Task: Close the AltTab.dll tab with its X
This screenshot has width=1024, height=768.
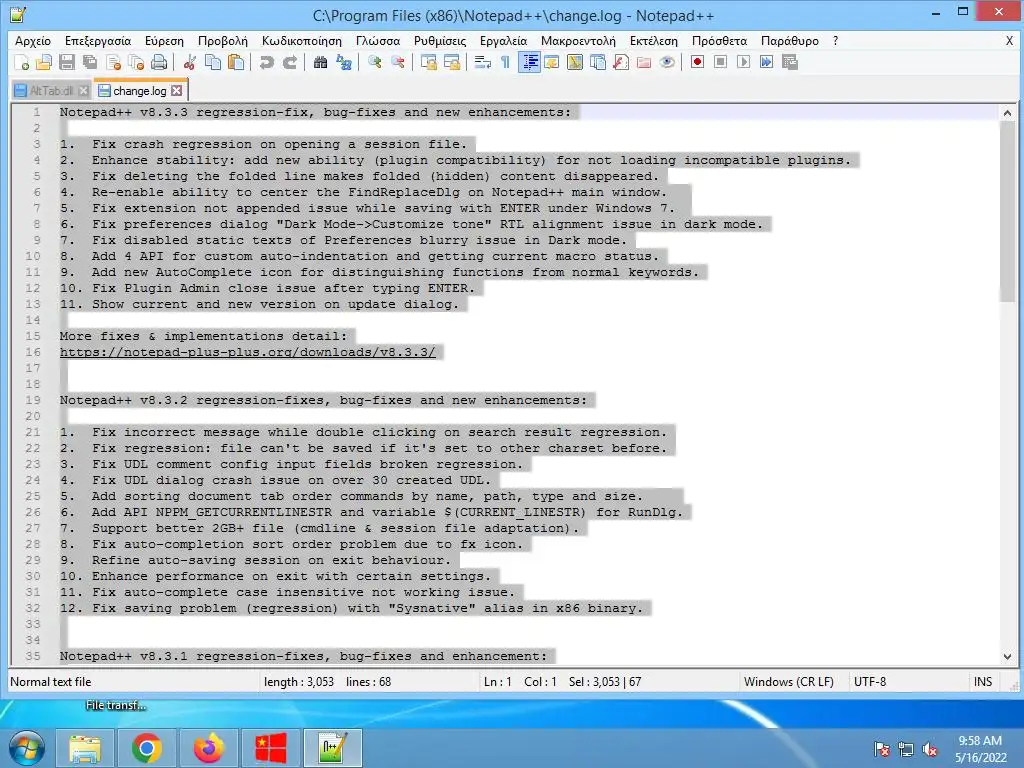Action: point(84,91)
